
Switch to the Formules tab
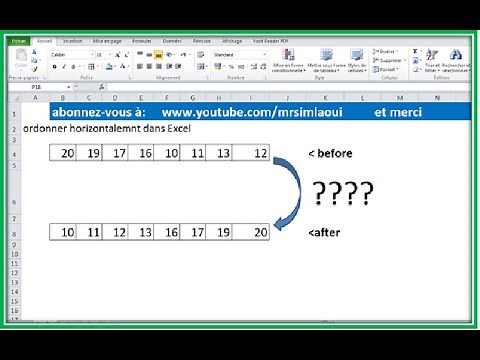(142, 41)
